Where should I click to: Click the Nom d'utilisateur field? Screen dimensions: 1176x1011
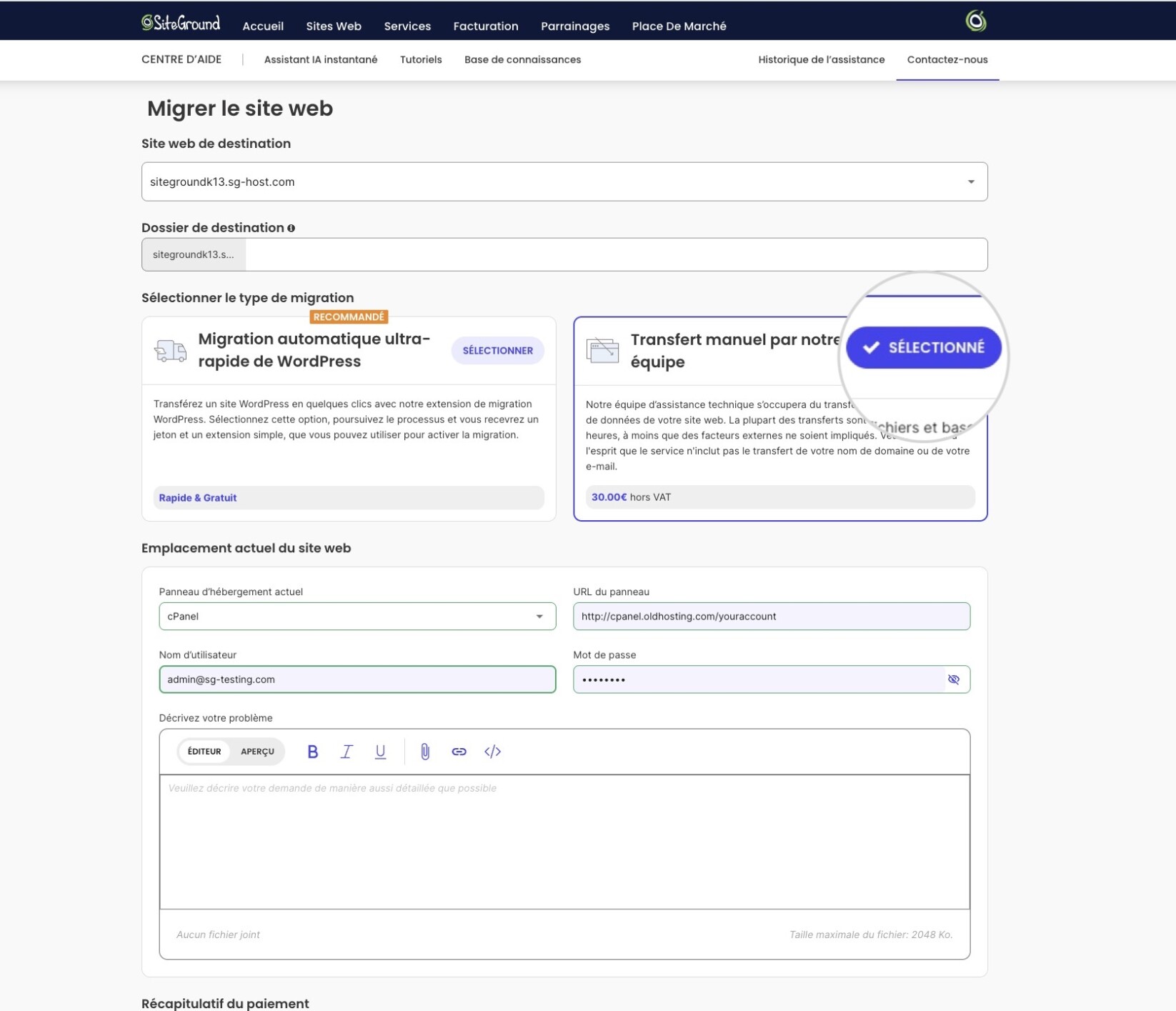tap(357, 679)
